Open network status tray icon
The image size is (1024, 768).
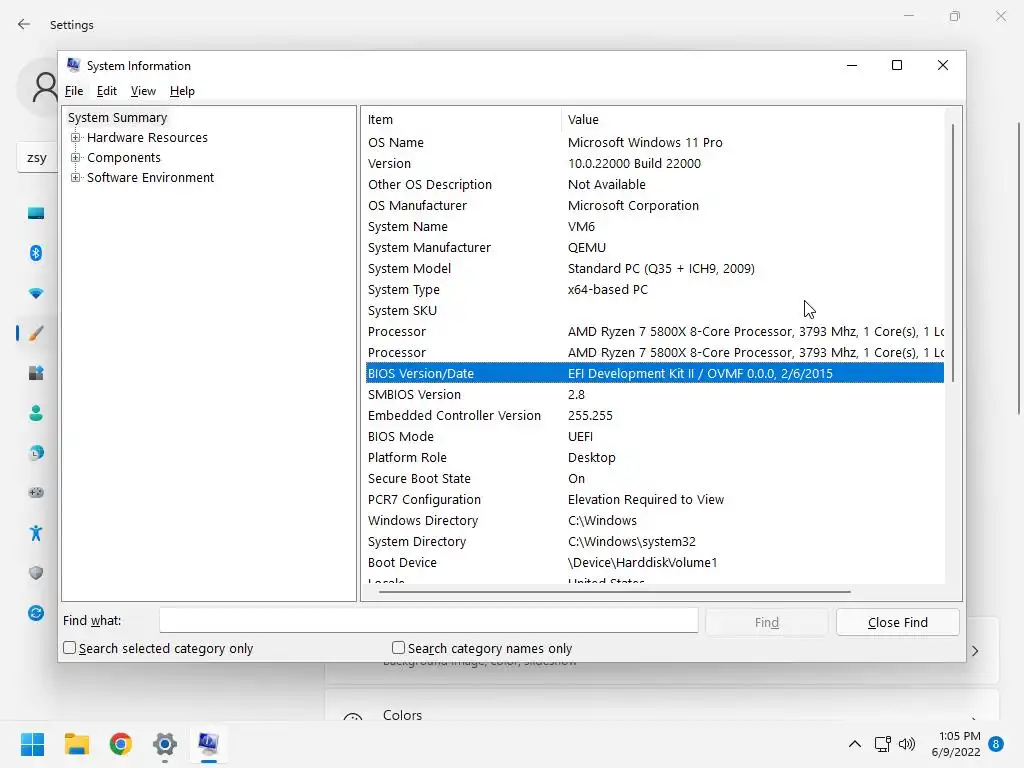pos(882,744)
